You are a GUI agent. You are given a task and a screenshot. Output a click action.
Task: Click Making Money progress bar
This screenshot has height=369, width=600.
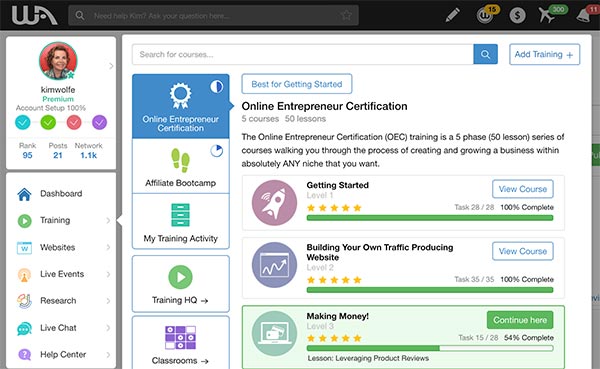(430, 348)
